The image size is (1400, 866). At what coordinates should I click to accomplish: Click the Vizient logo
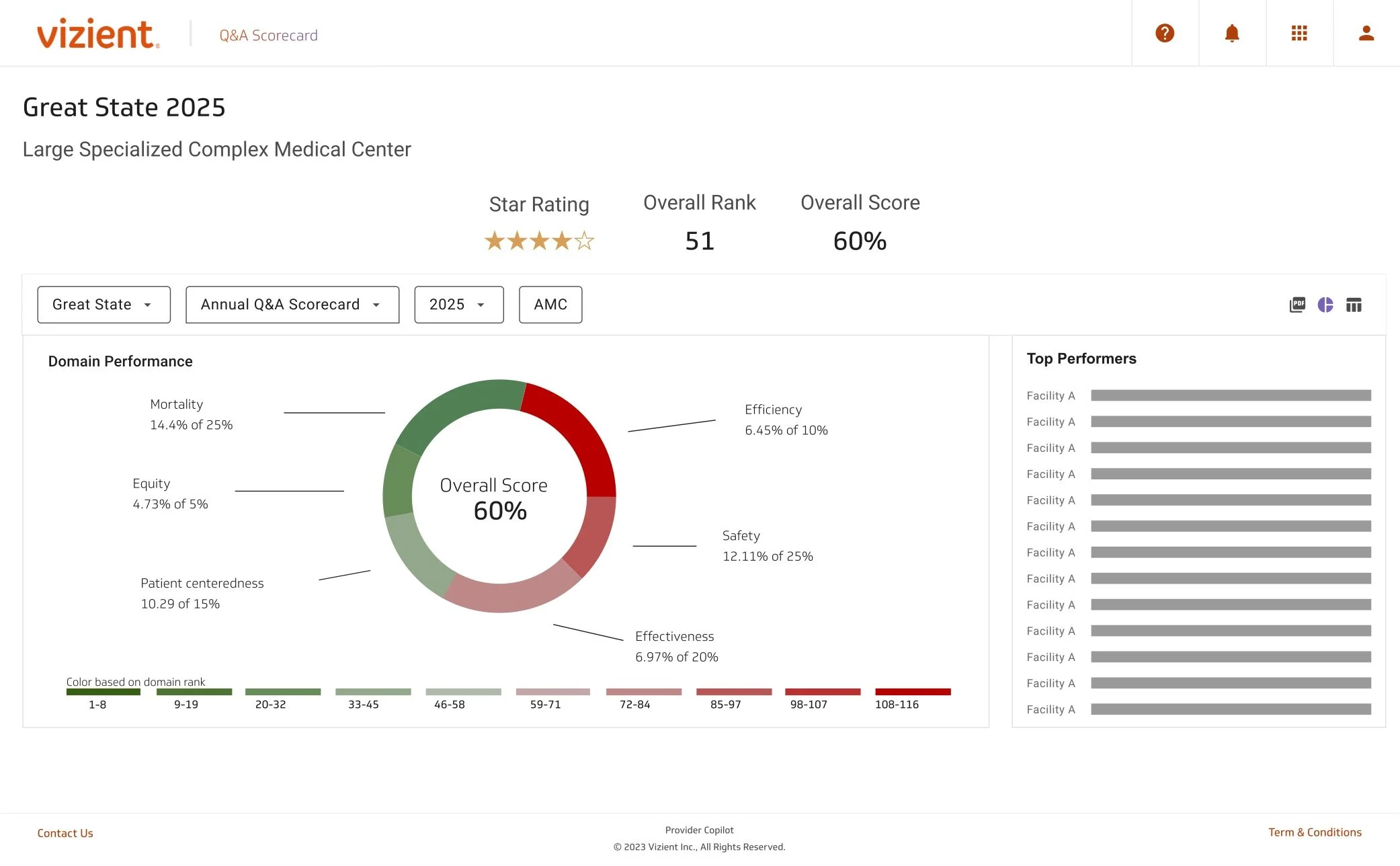[96, 34]
